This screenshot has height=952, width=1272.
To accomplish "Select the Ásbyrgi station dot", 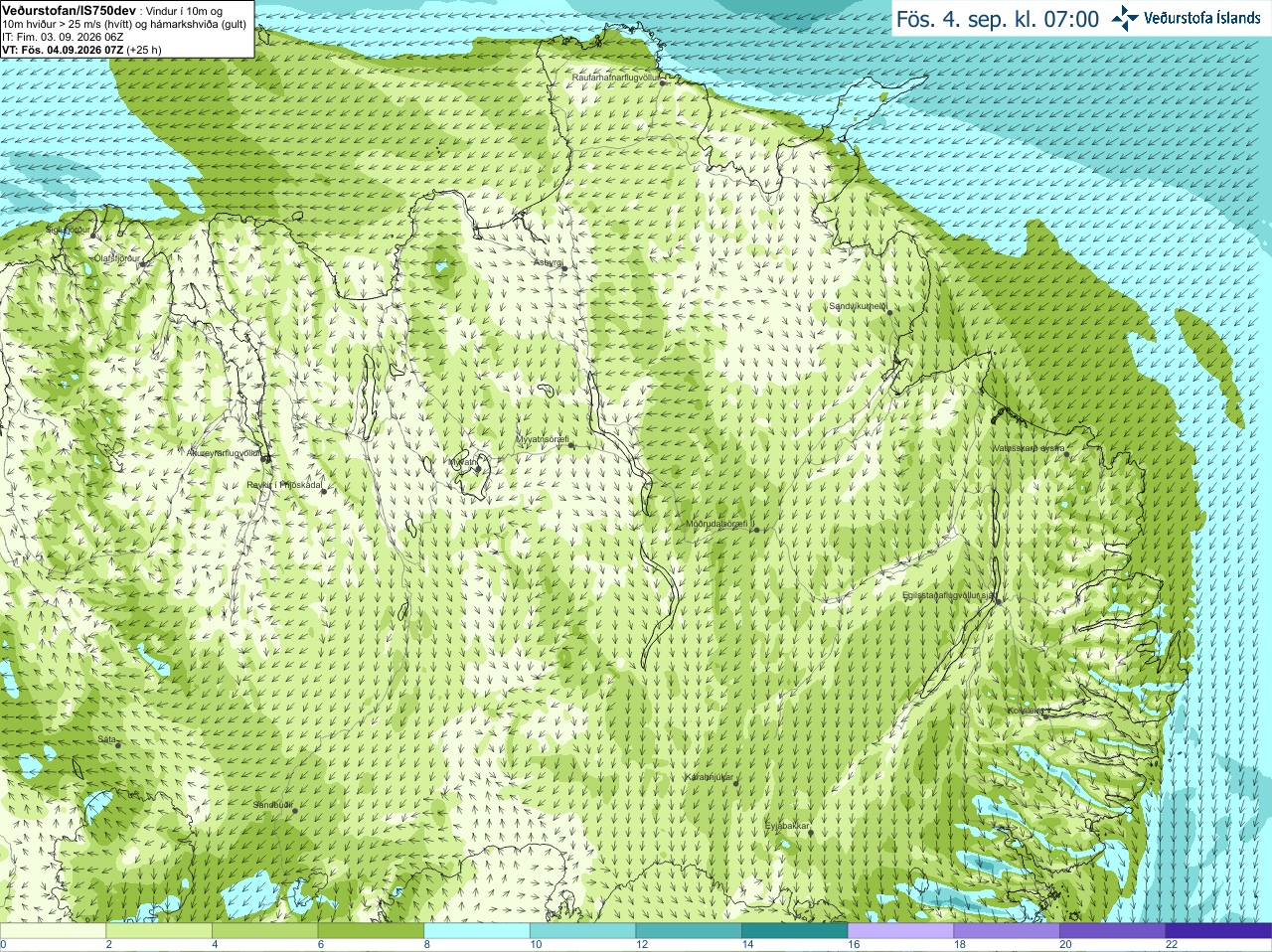I will click(564, 268).
